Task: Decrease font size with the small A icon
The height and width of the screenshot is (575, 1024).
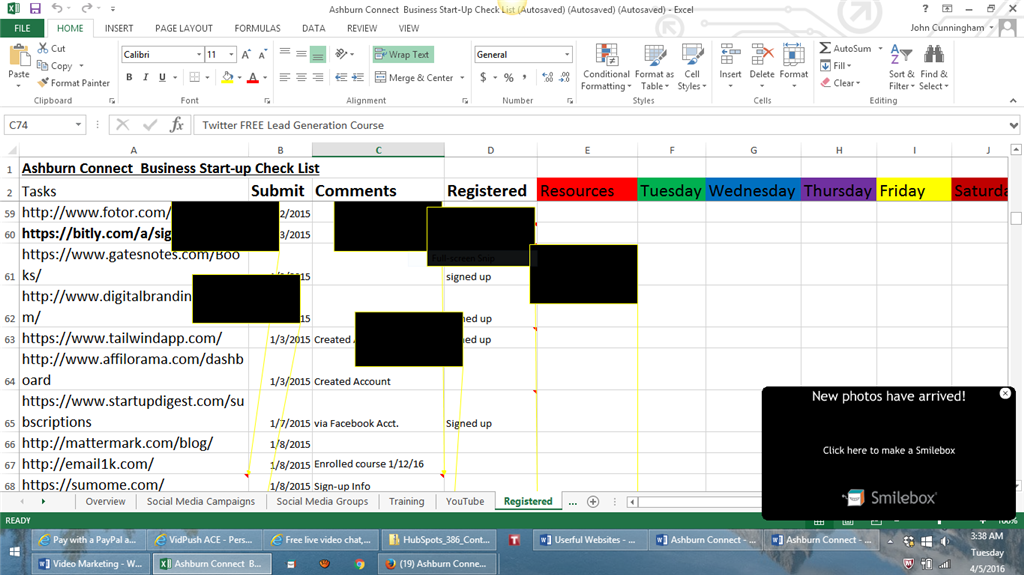Action: 263,55
